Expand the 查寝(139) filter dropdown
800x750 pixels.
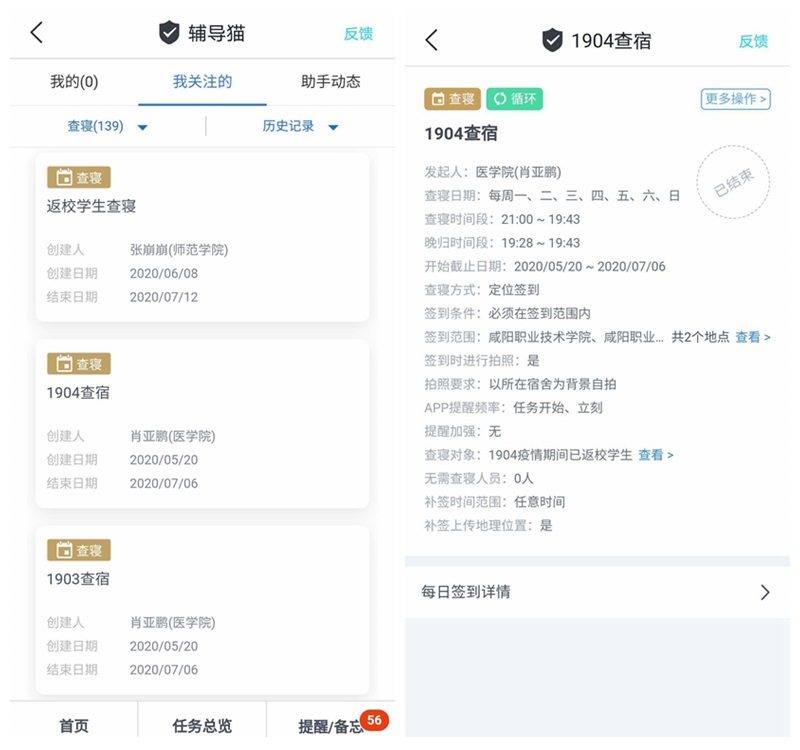coord(108,126)
